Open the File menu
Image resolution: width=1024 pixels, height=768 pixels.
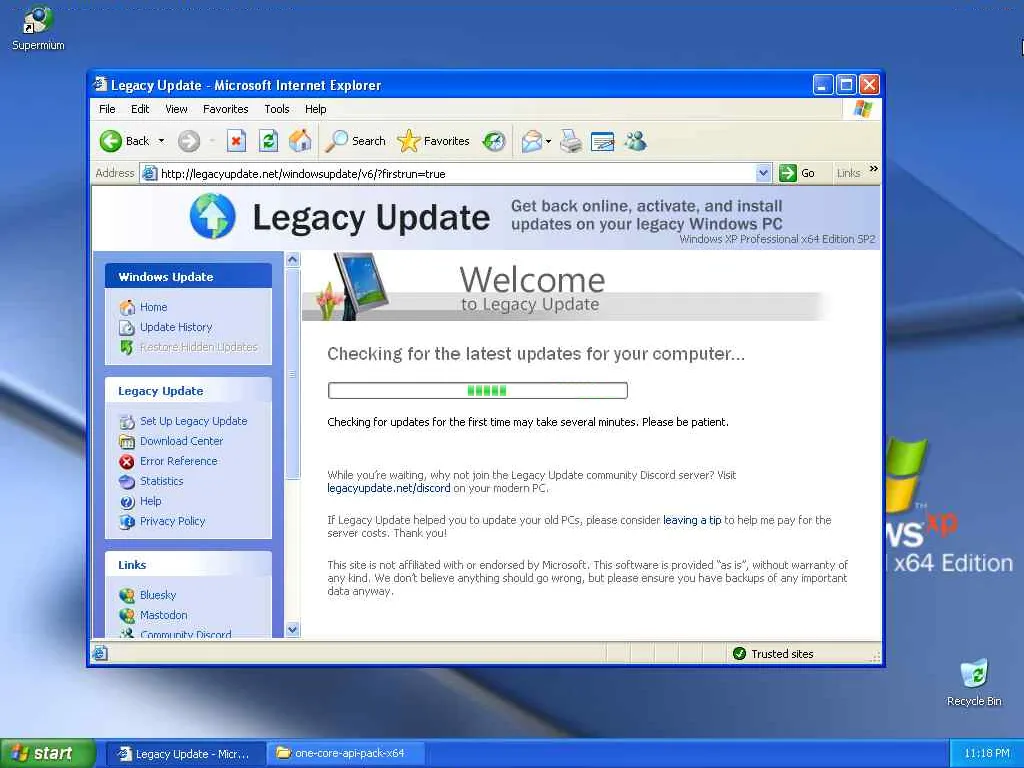(x=107, y=109)
